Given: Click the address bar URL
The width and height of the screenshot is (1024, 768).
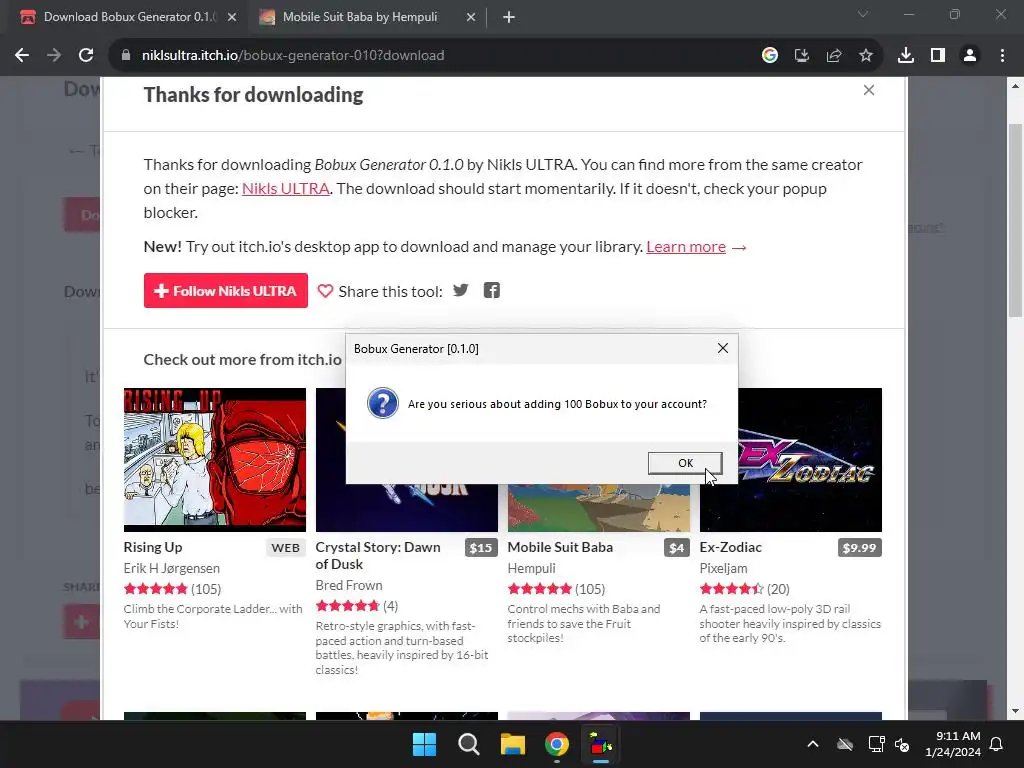Looking at the screenshot, I should tap(293, 56).
